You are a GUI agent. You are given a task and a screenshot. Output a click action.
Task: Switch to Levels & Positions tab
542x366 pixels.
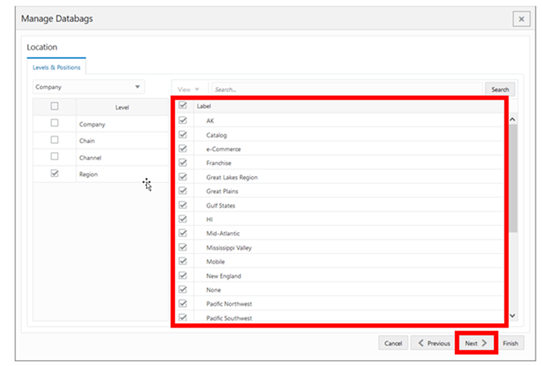point(56,67)
